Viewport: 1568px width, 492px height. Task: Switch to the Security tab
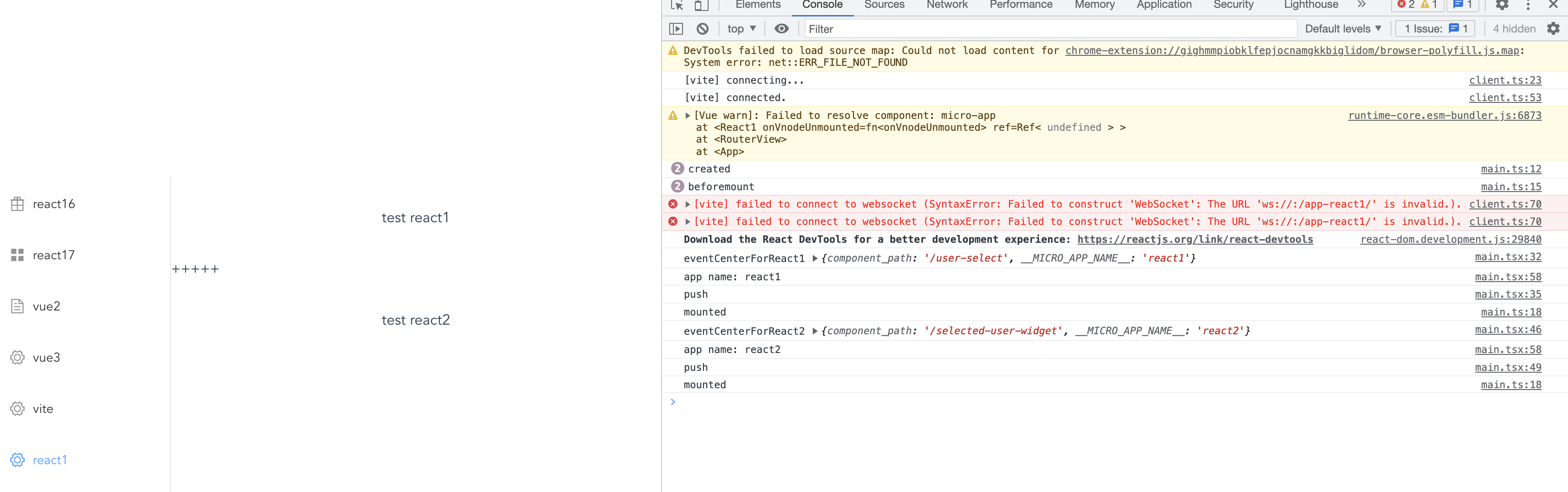[1233, 5]
